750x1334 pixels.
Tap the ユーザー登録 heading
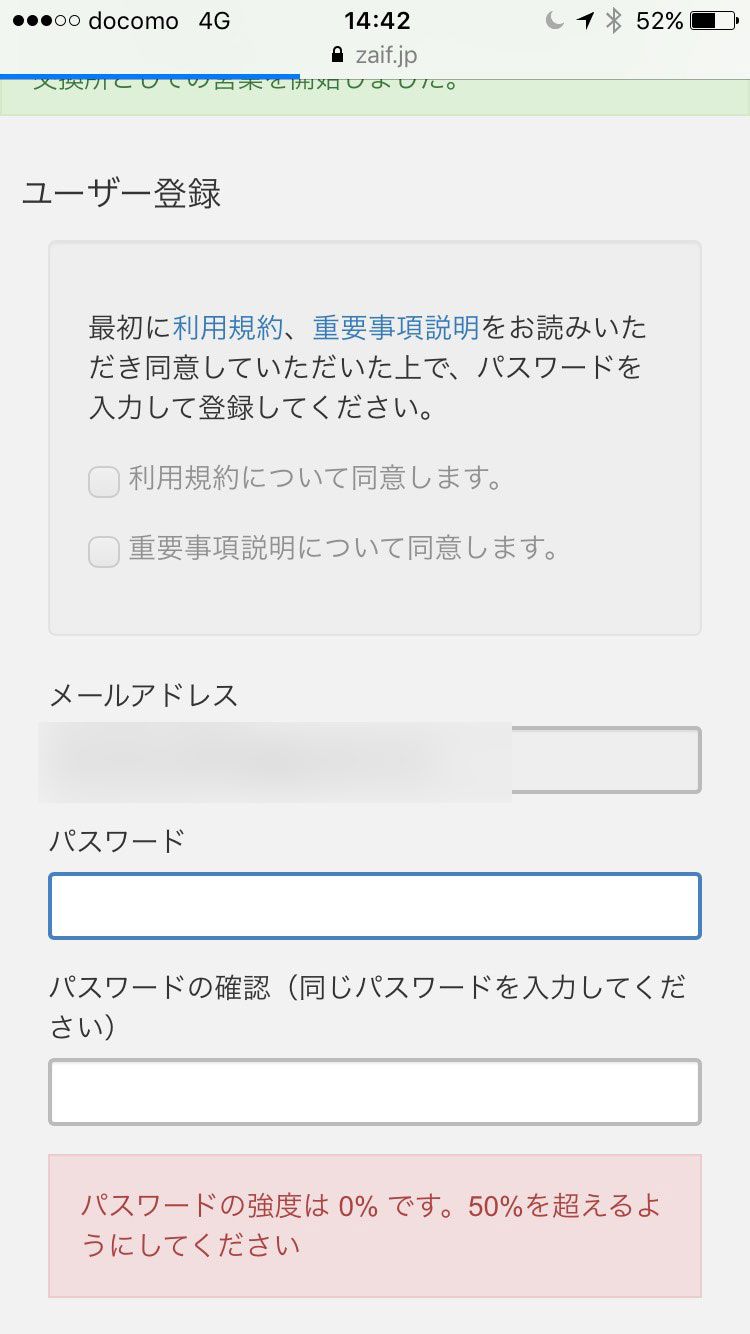pyautogui.click(x=121, y=193)
